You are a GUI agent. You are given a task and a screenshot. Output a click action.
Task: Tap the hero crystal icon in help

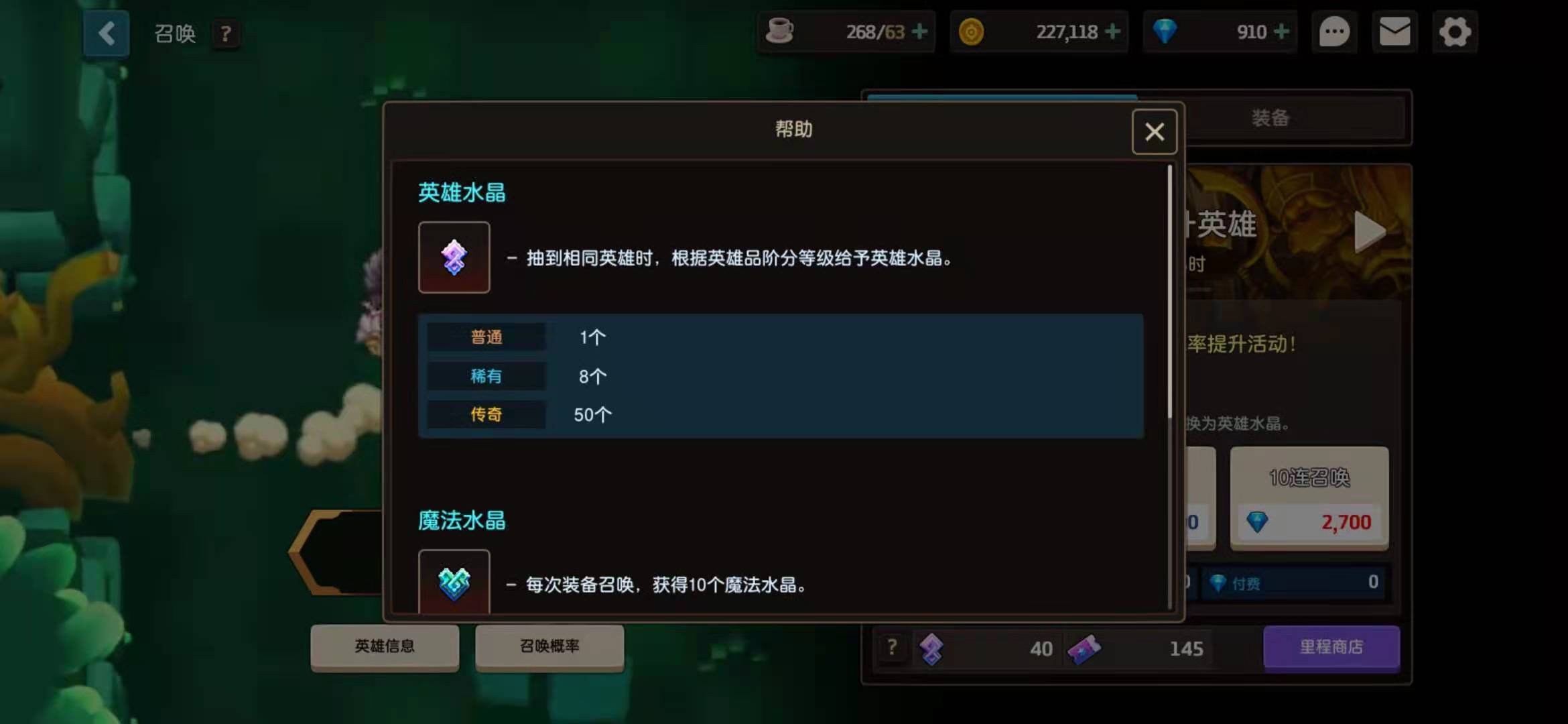(x=454, y=257)
